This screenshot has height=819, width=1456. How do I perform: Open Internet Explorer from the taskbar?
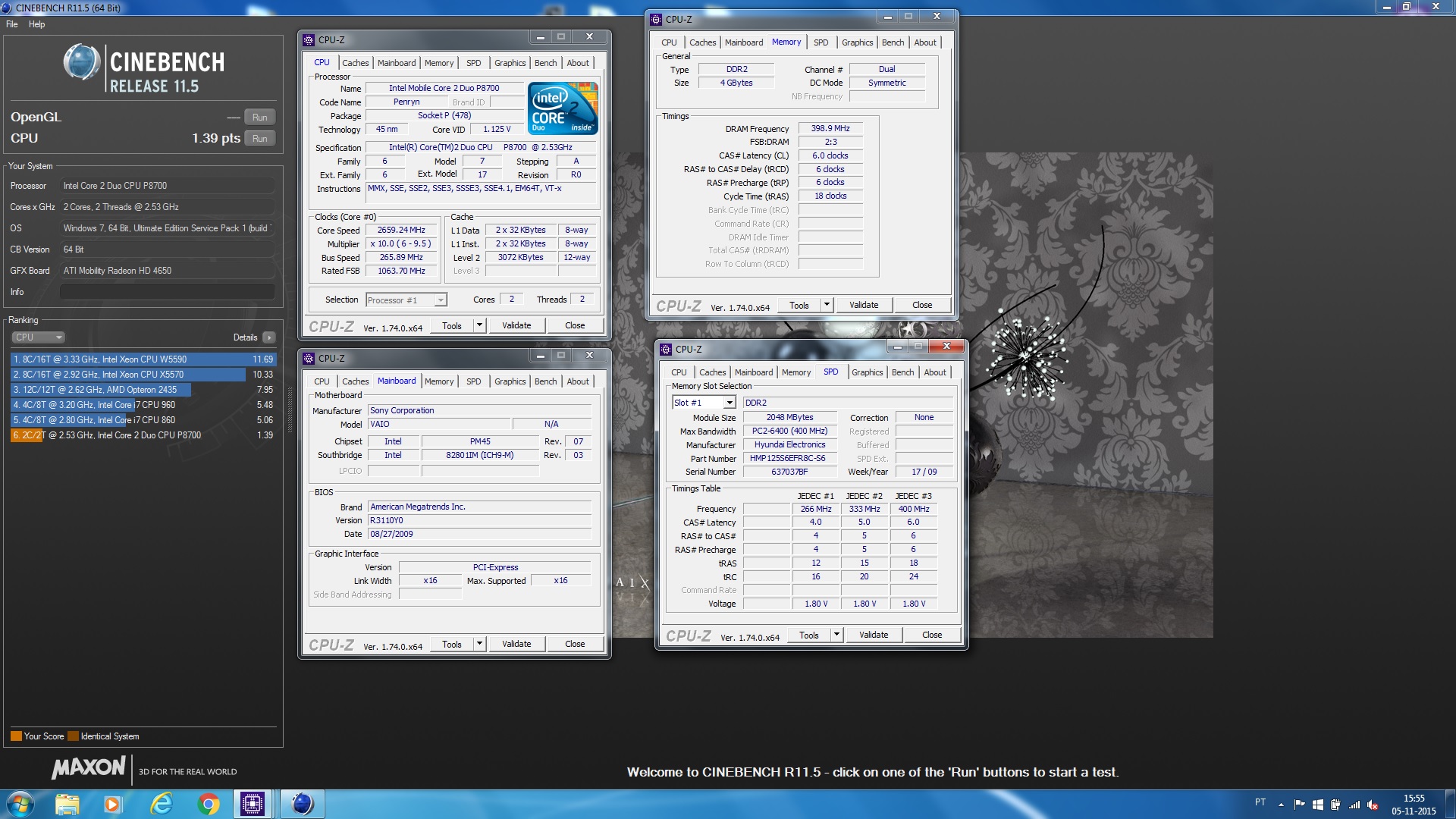162,804
